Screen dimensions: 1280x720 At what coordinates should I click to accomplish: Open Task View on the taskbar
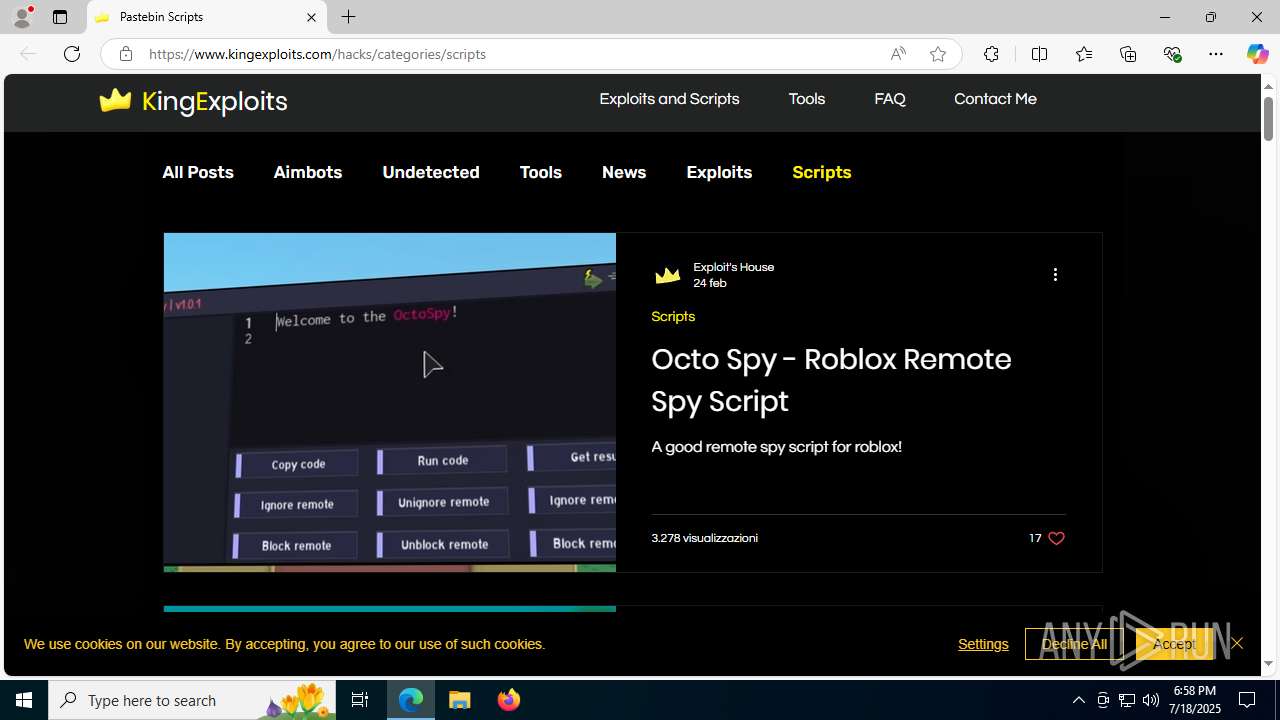click(360, 700)
